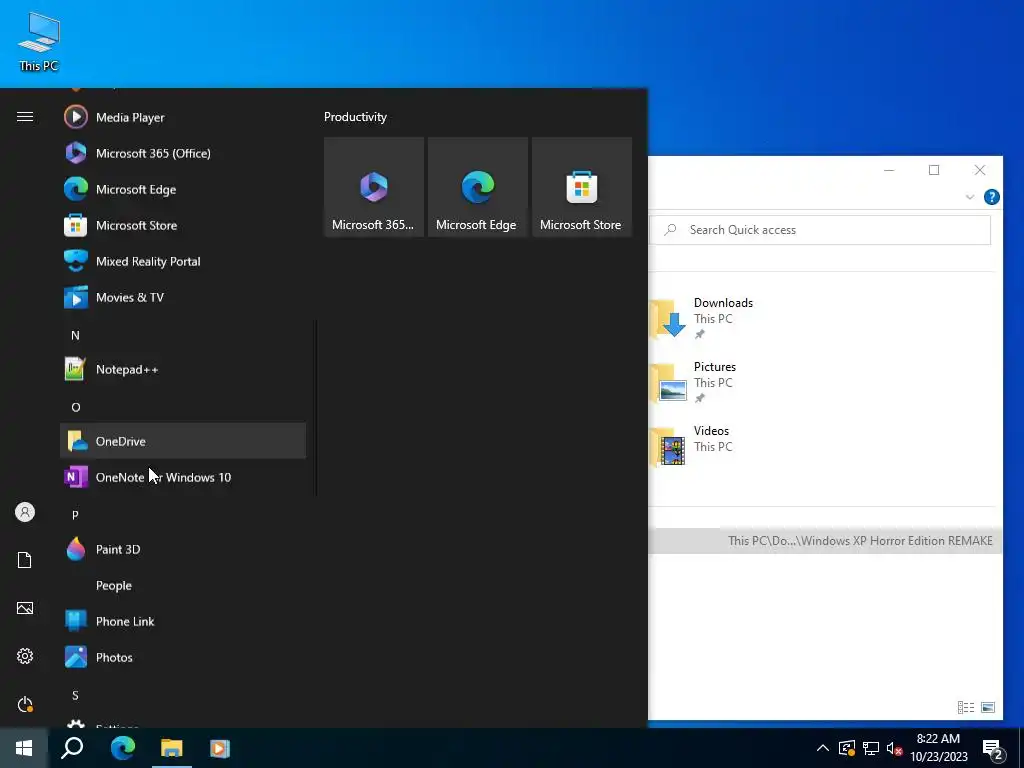Open This PC desktop icon
The image size is (1024, 768).
click(39, 42)
